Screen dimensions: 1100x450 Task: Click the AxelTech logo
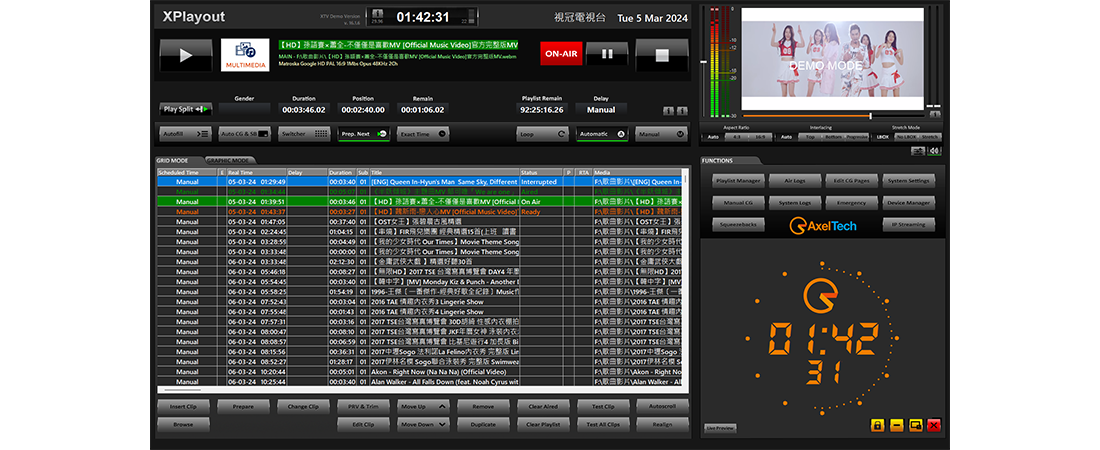click(x=823, y=225)
